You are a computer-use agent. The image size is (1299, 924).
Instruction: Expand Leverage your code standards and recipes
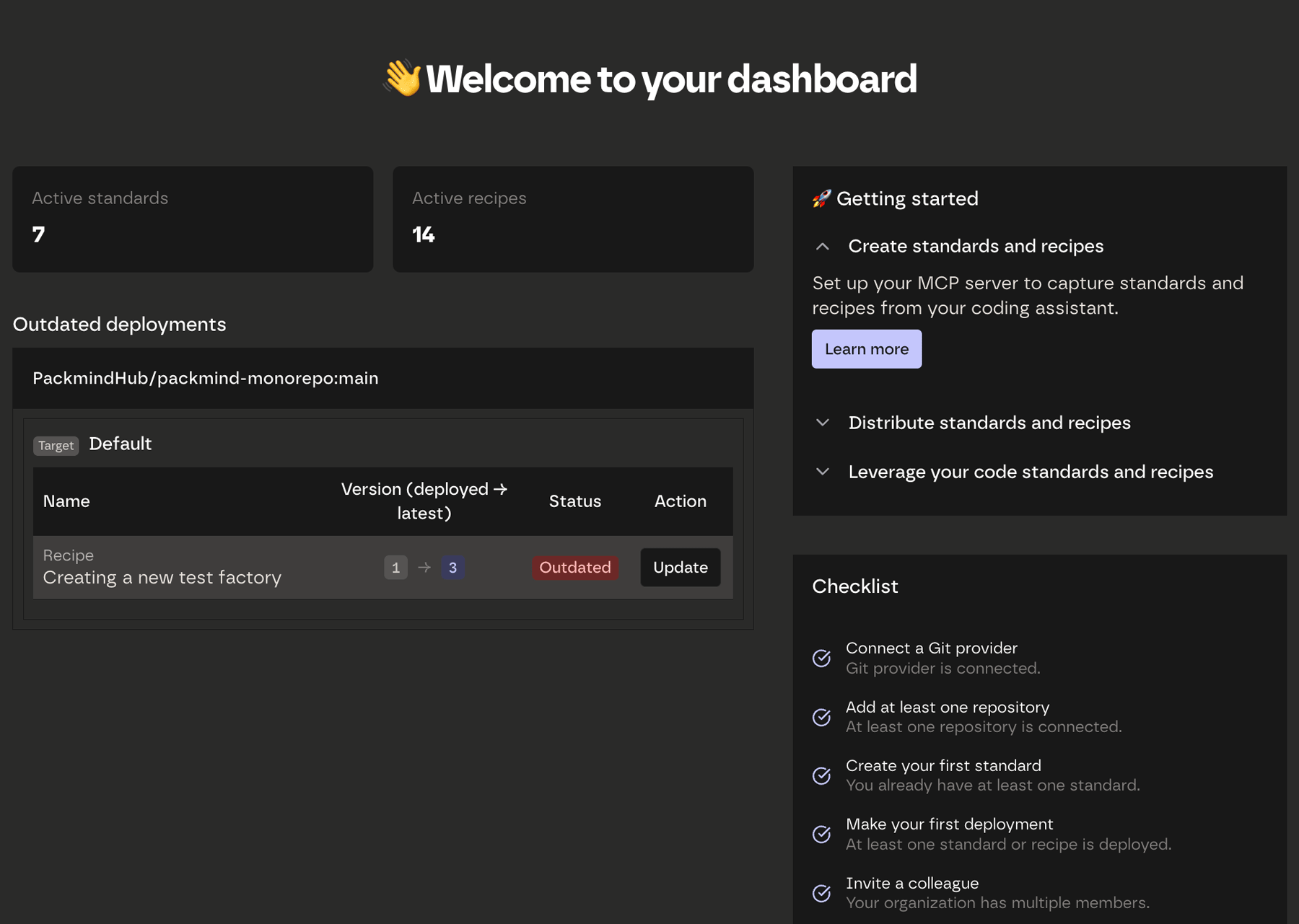[823, 472]
